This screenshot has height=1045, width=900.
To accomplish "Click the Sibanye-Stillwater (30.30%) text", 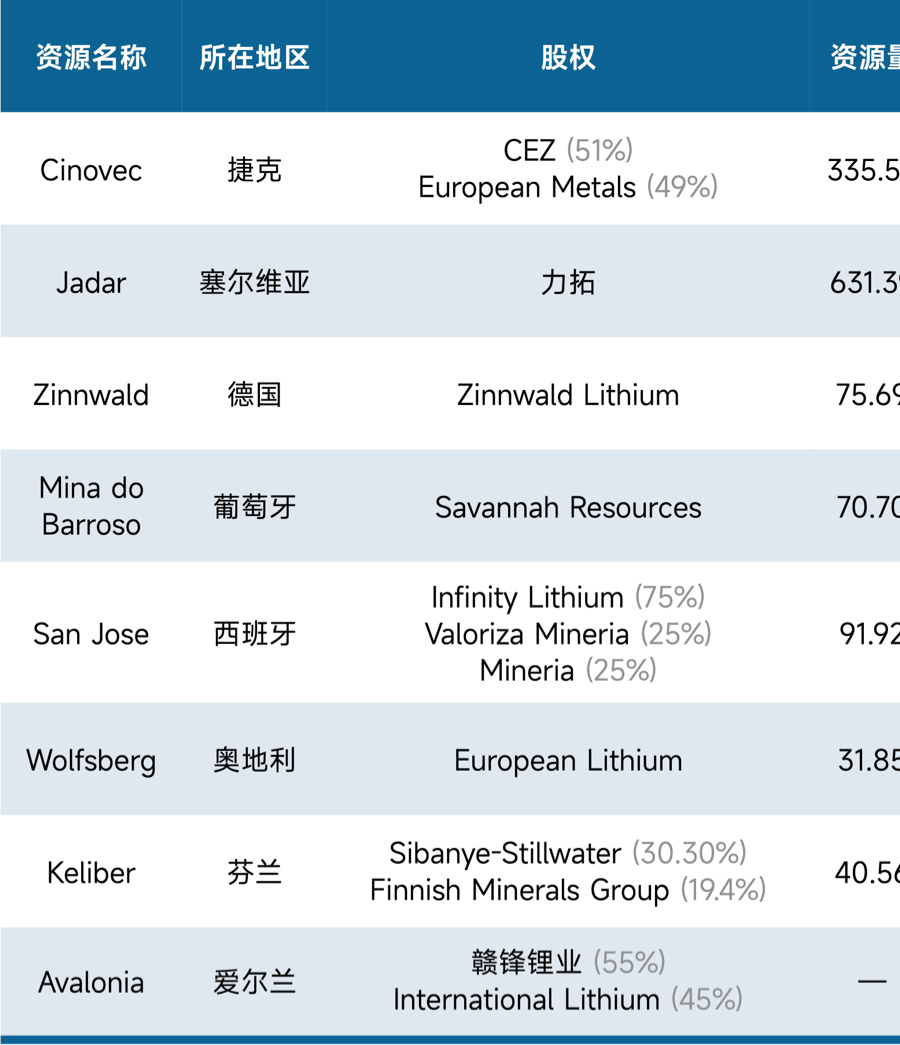I will click(x=568, y=854).
